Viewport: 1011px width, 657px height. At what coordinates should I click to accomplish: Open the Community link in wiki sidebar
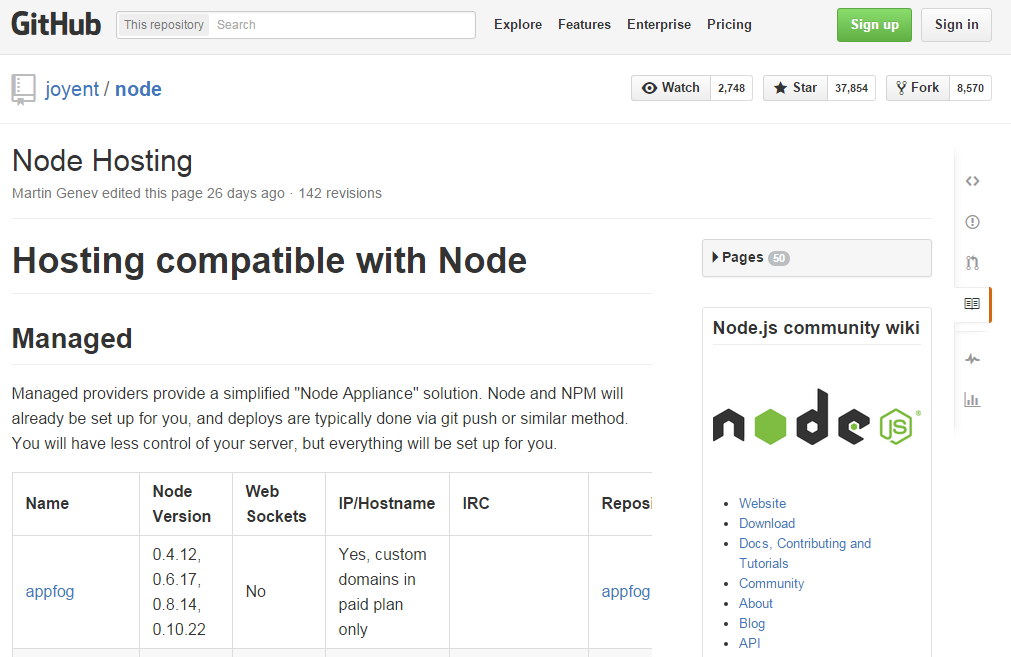point(771,583)
